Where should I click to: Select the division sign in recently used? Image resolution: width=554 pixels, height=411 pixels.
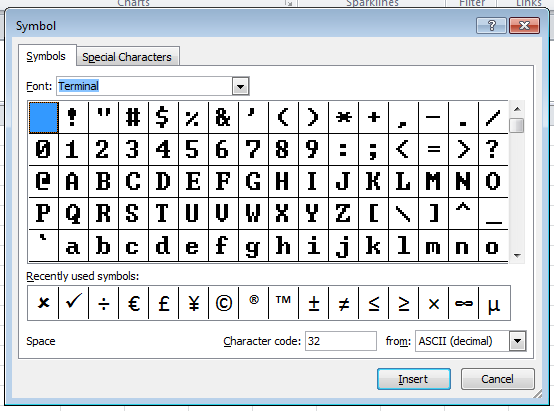tap(104, 303)
